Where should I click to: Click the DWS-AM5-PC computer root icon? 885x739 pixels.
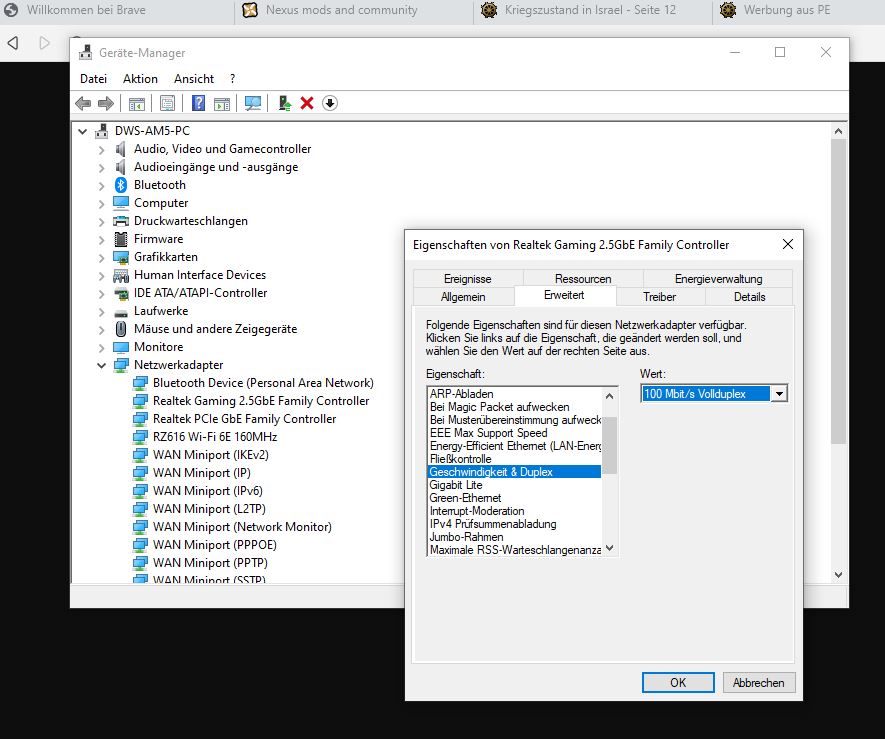[x=102, y=130]
